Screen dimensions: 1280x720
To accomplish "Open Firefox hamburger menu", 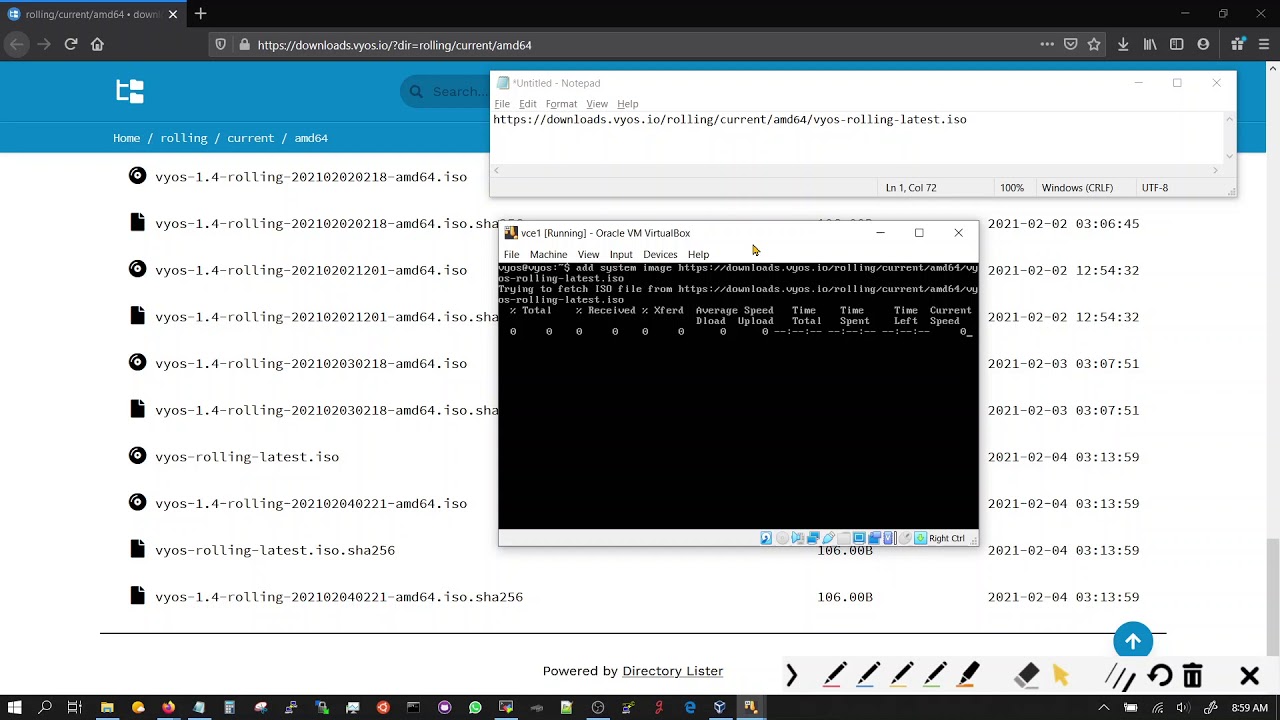I will coord(1264,44).
